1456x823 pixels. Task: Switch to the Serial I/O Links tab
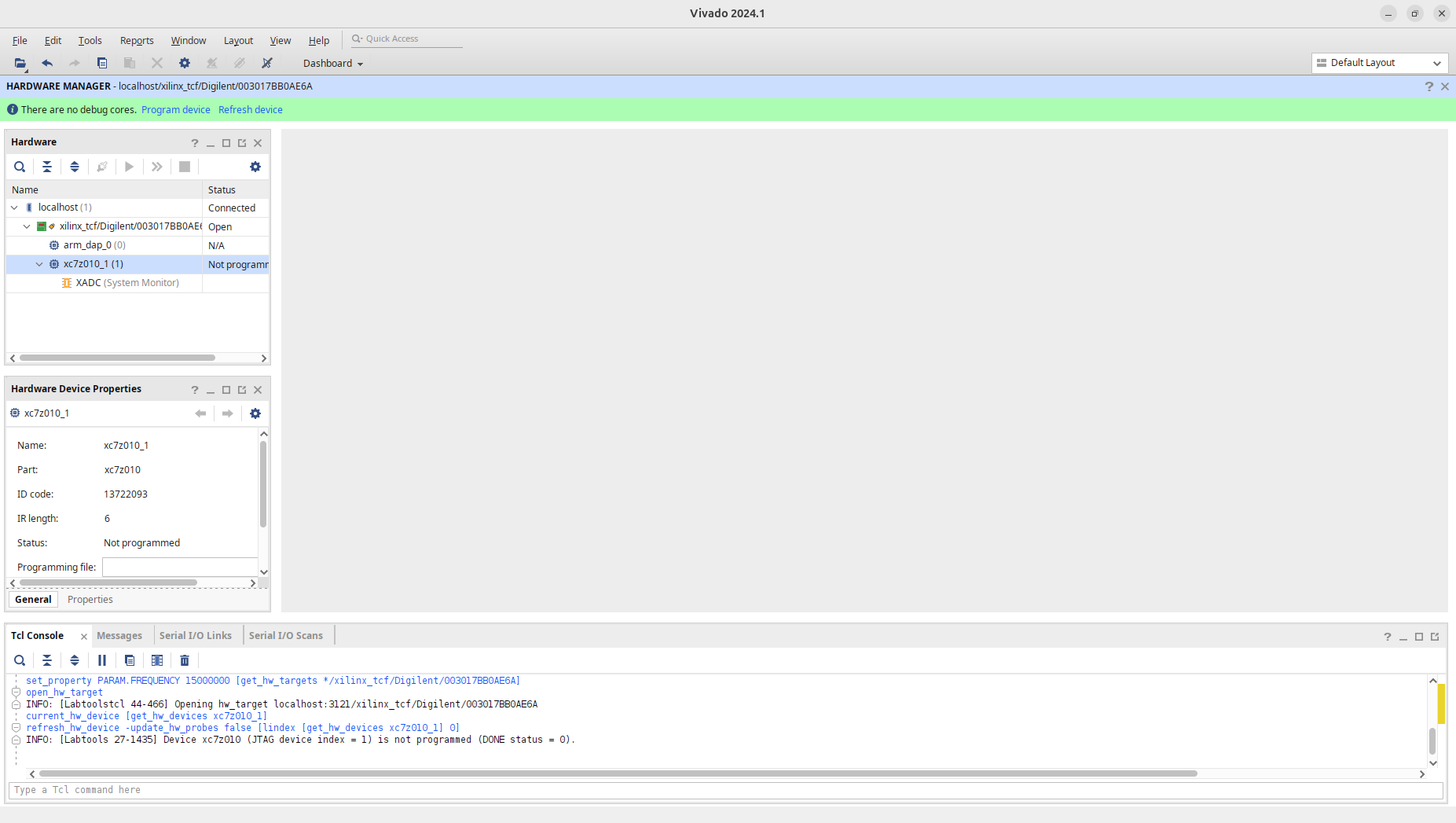195,636
